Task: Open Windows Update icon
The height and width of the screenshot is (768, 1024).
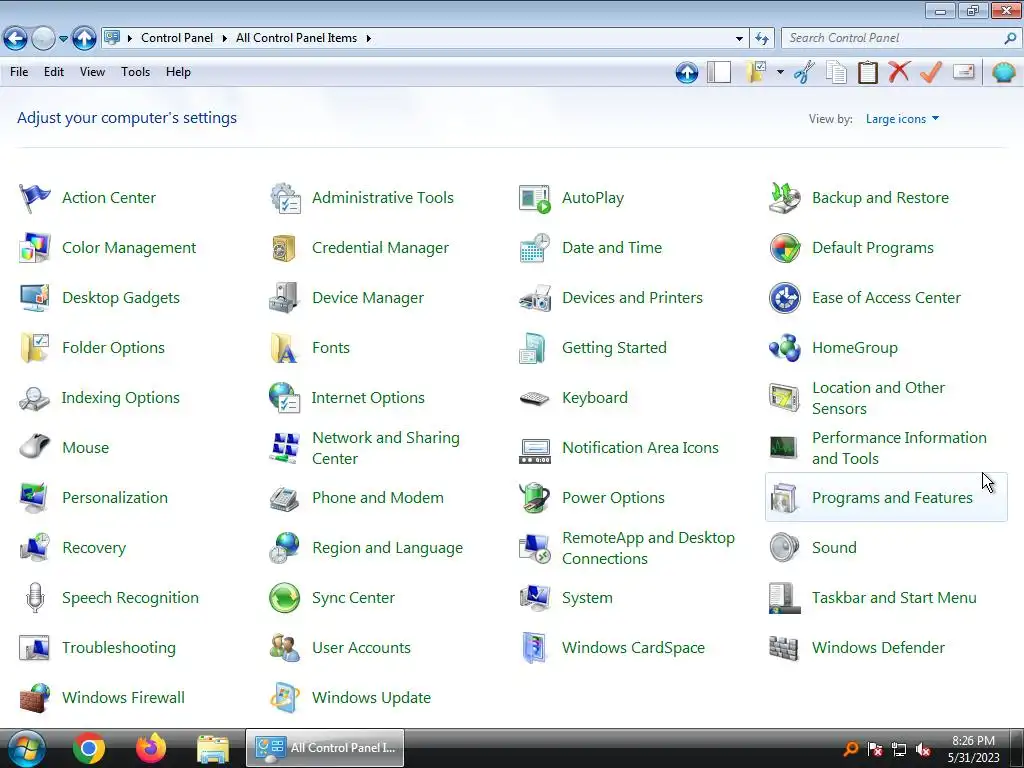Action: click(285, 697)
